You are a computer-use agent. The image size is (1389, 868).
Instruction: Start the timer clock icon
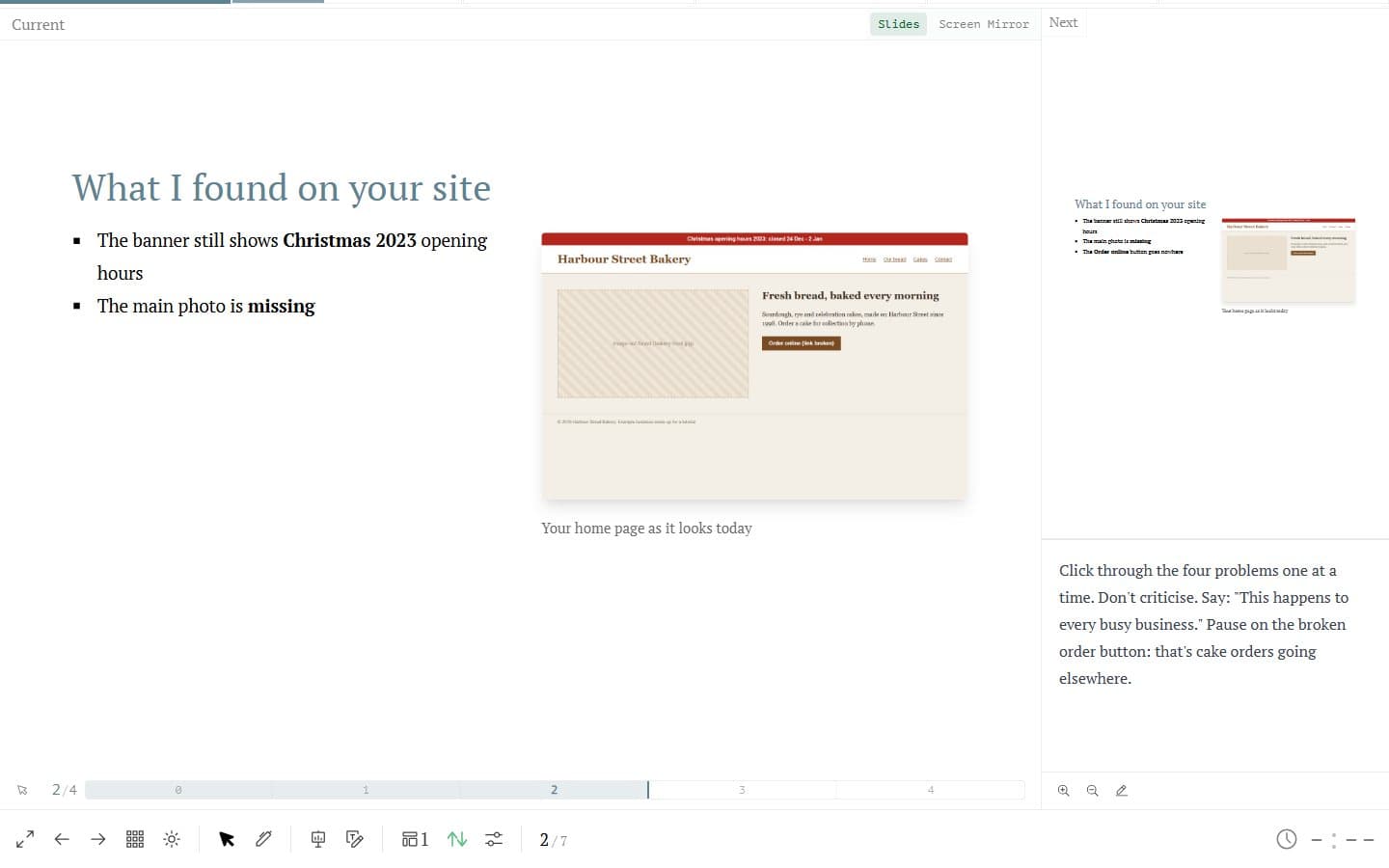tap(1287, 839)
